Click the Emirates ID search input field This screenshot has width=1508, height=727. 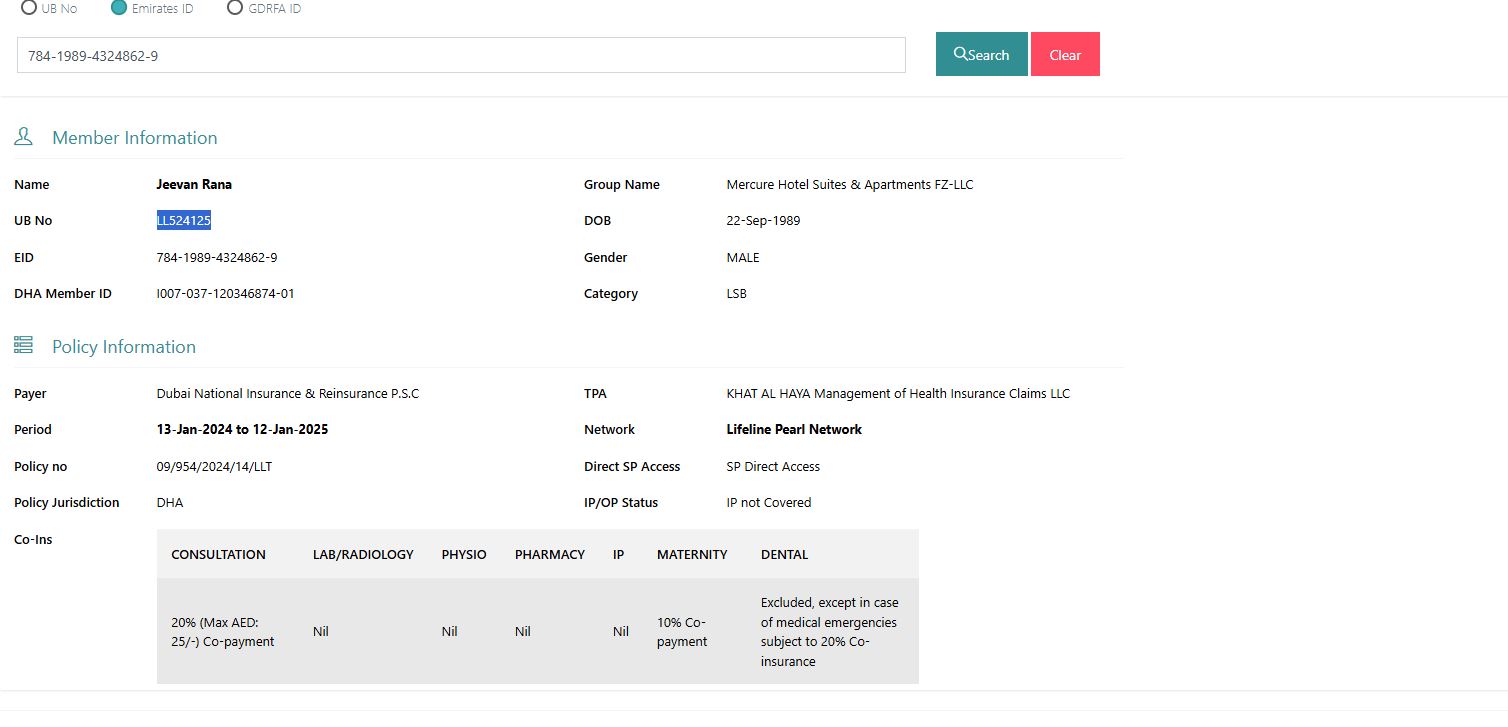point(460,56)
